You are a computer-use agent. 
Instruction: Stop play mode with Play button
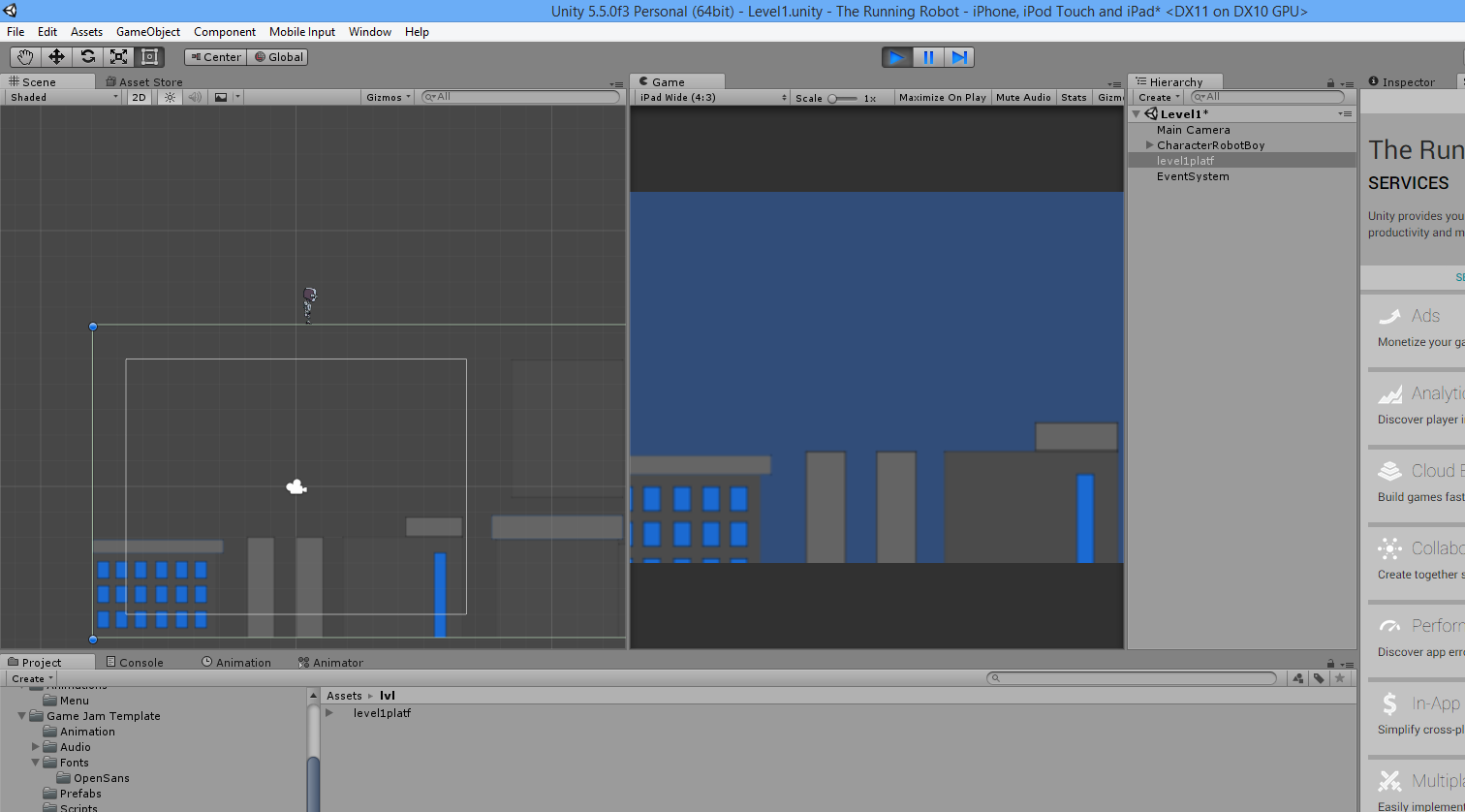[x=897, y=57]
